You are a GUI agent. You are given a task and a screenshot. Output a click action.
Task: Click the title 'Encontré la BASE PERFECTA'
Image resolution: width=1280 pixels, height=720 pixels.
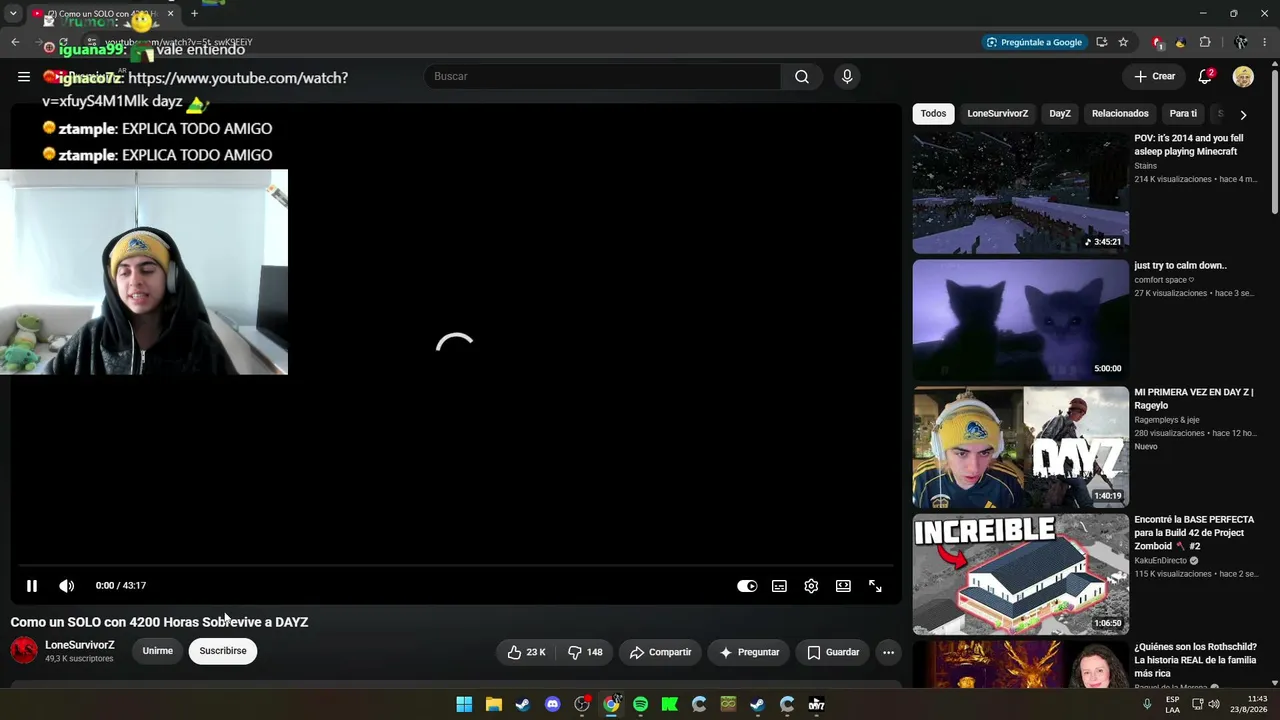tap(1194, 533)
